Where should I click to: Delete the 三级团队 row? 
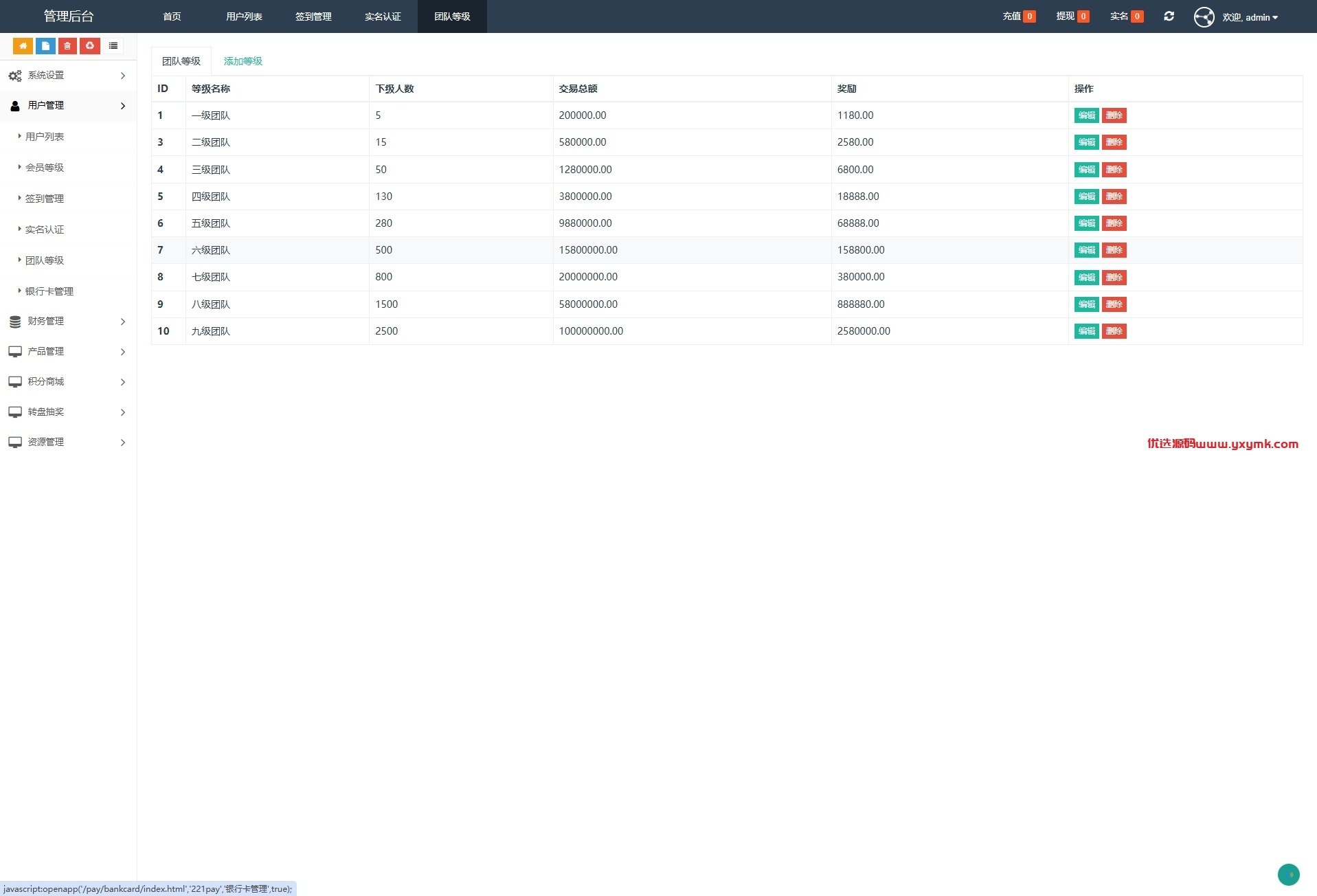click(1114, 170)
